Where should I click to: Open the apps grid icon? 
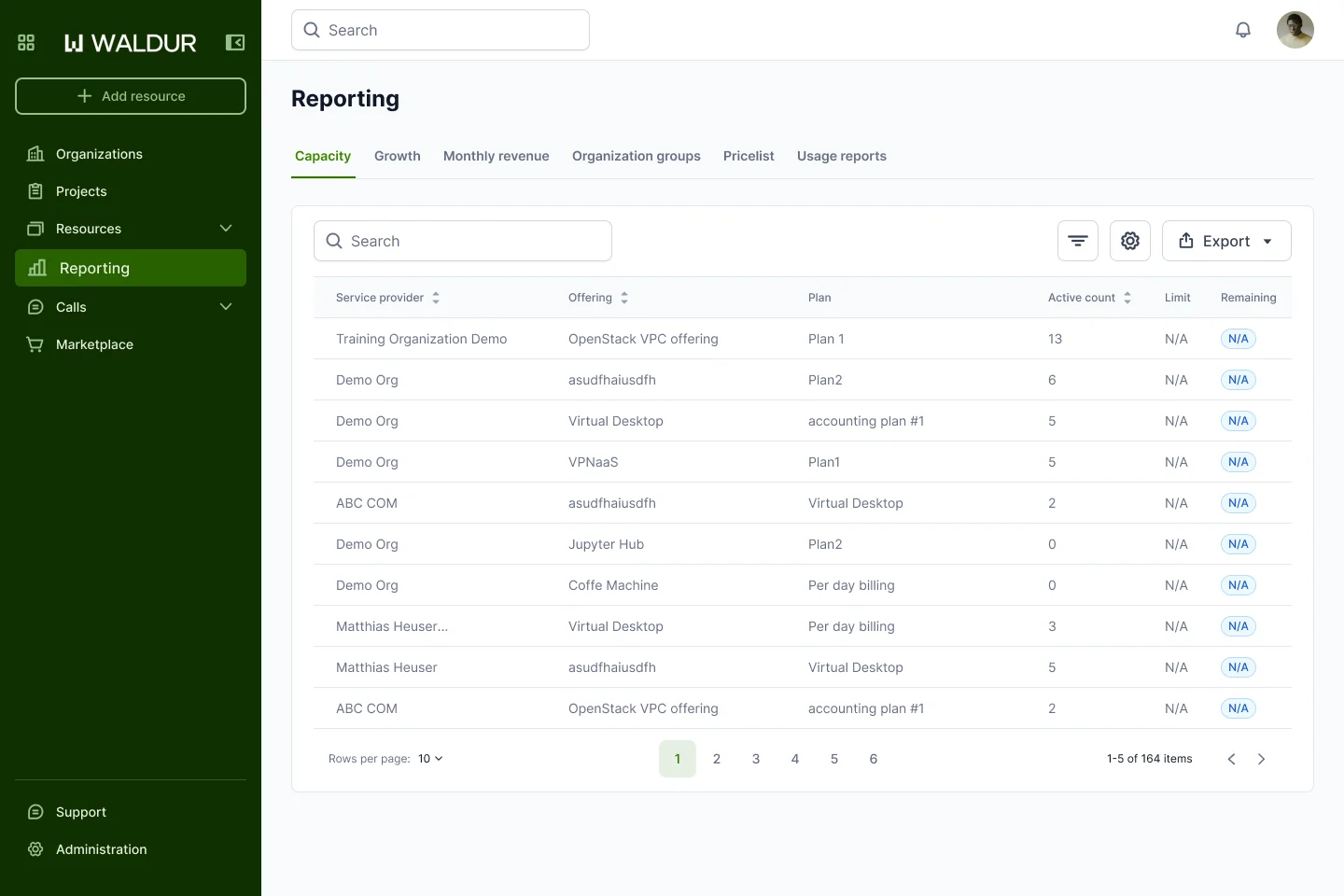tap(26, 43)
